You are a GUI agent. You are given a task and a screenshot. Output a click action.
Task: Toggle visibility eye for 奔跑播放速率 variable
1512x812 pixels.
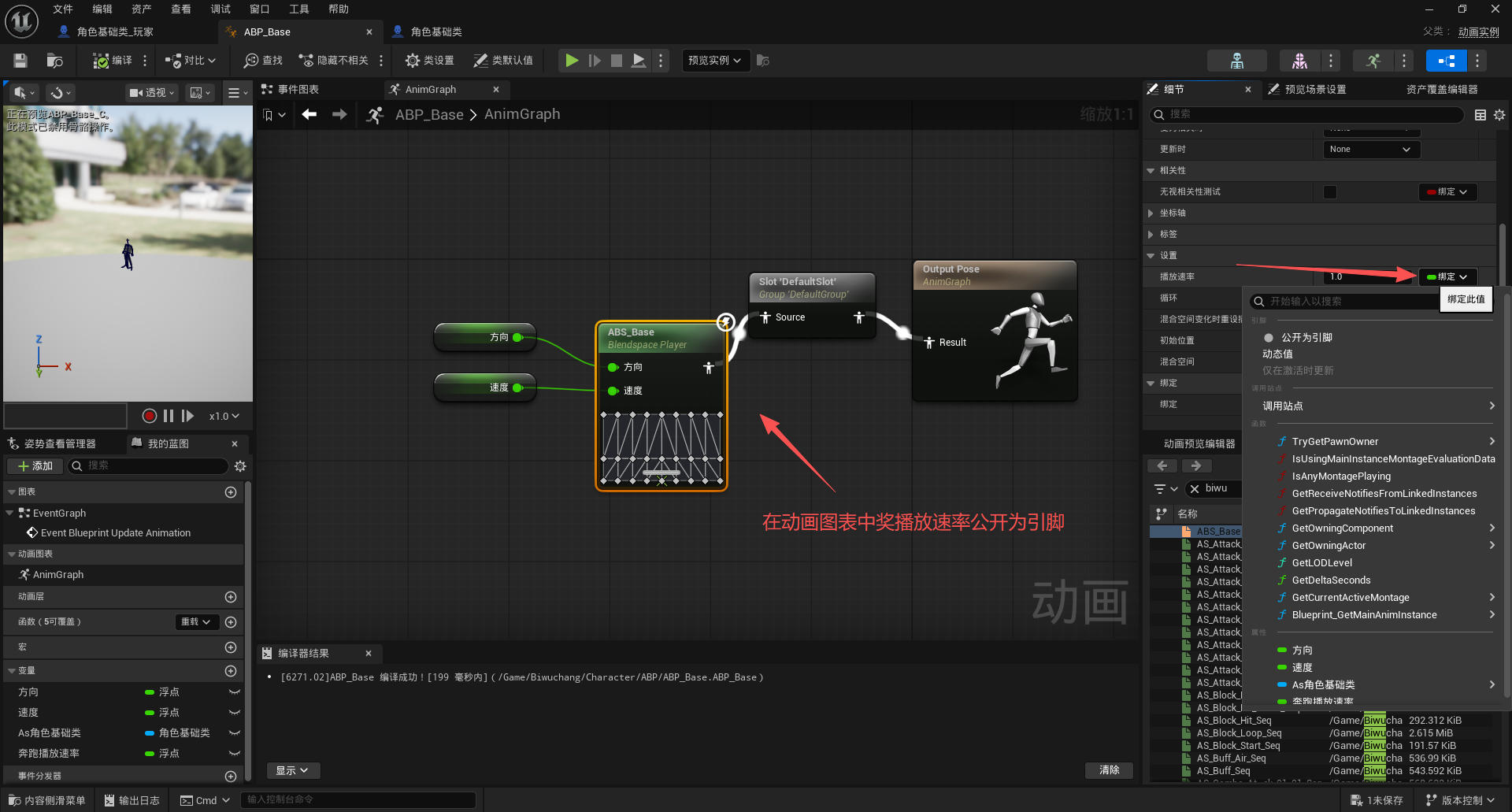click(x=234, y=754)
